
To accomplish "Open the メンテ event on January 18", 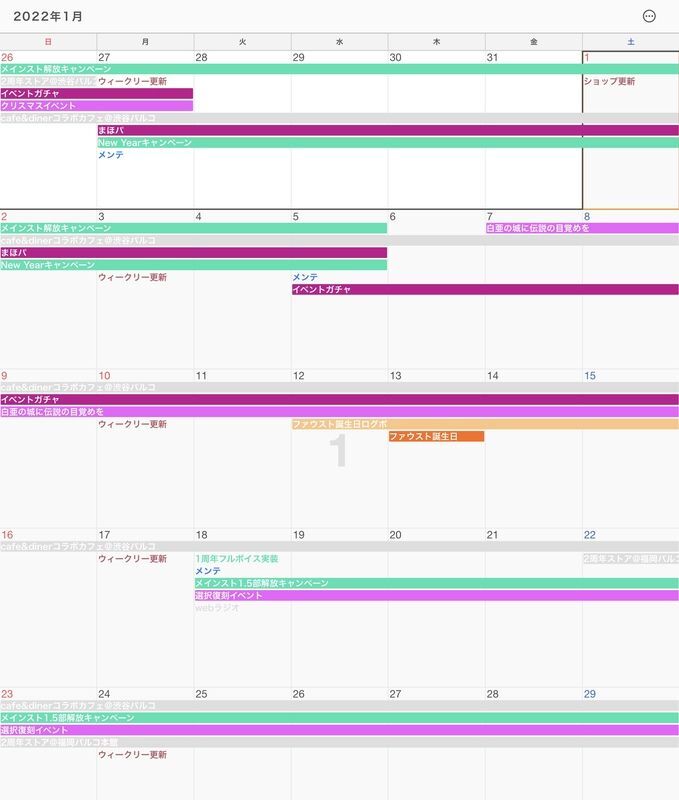I will [x=208, y=571].
